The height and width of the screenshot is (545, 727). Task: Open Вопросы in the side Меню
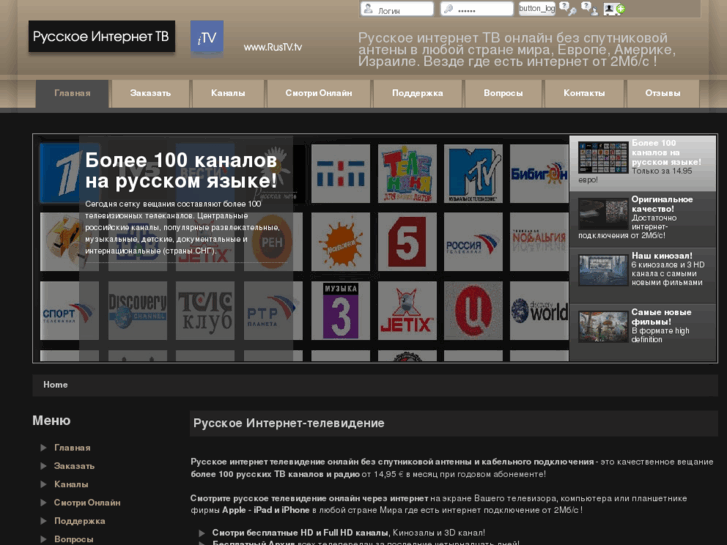click(74, 539)
